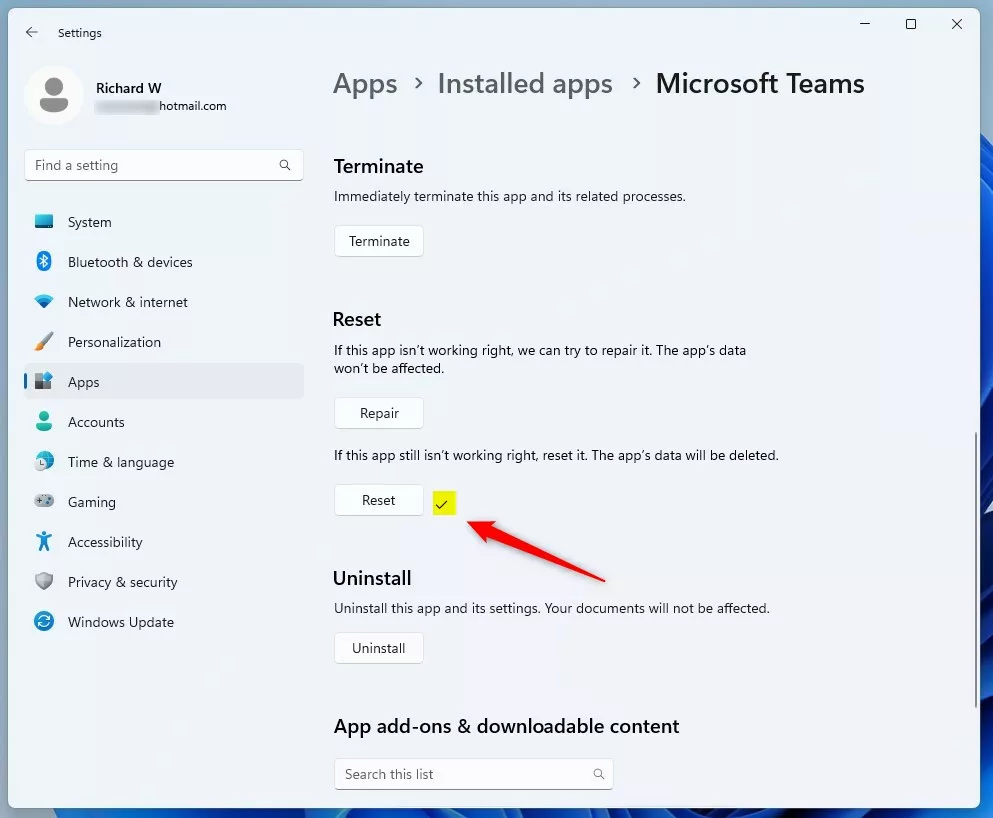The height and width of the screenshot is (818, 993).
Task: Maximize the Settings window
Action: 911,24
